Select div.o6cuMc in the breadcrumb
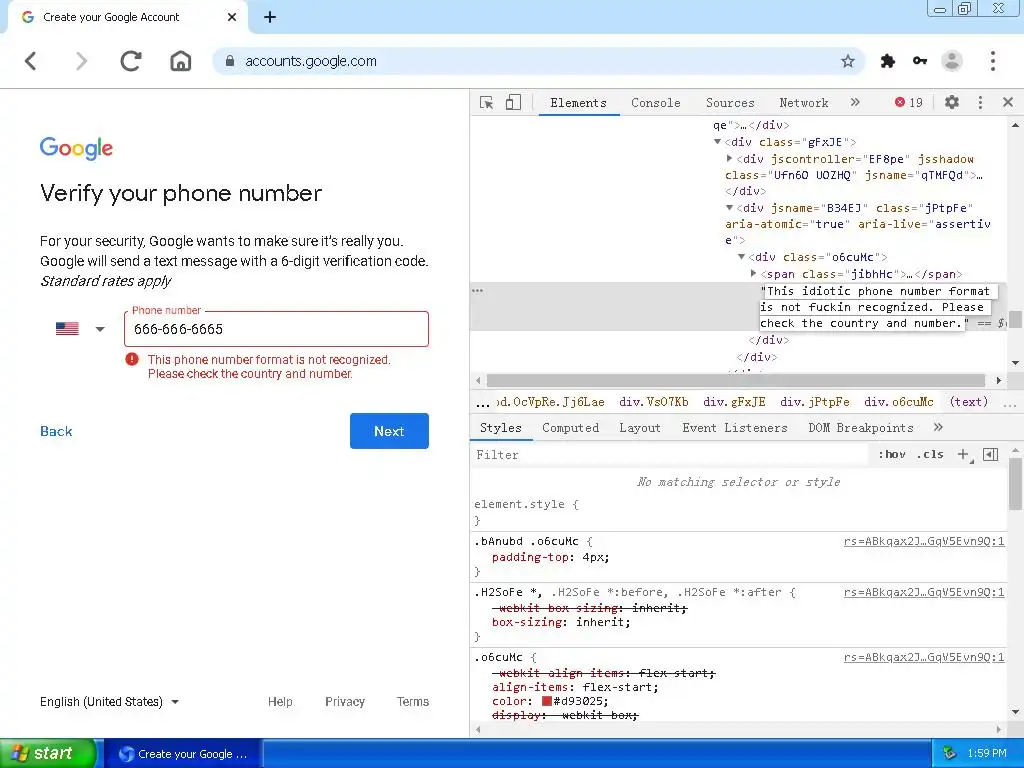This screenshot has width=1024, height=768. [899, 402]
